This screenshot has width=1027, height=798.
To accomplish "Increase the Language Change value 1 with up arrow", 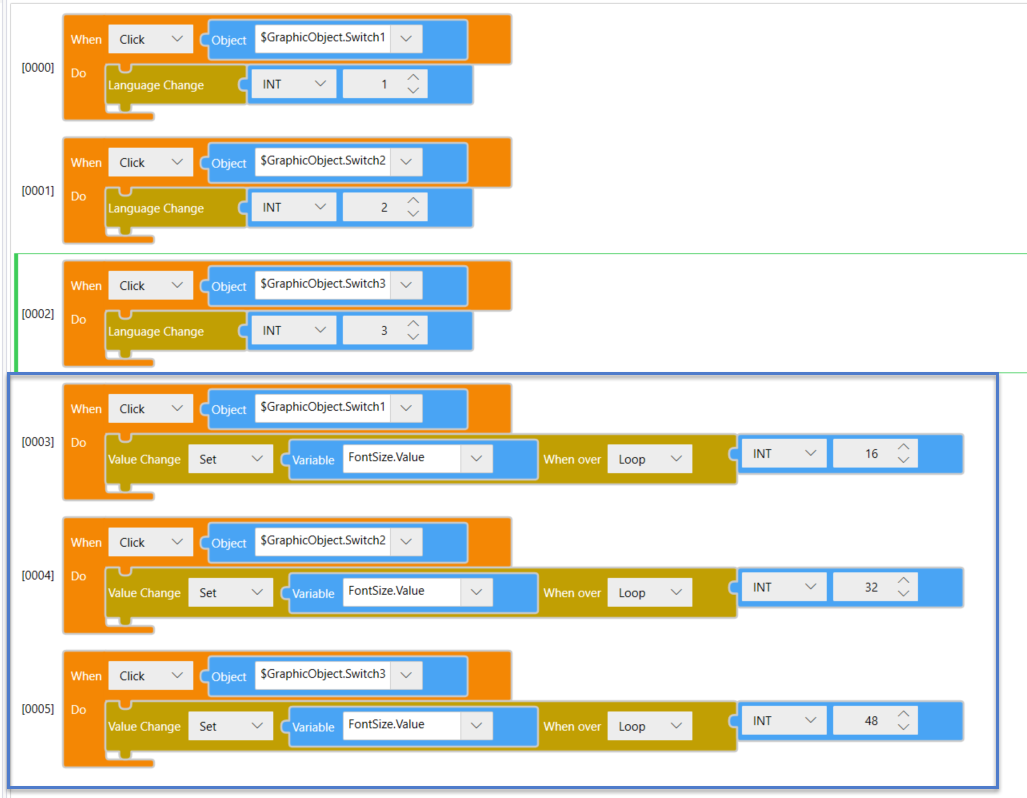I will 413,77.
